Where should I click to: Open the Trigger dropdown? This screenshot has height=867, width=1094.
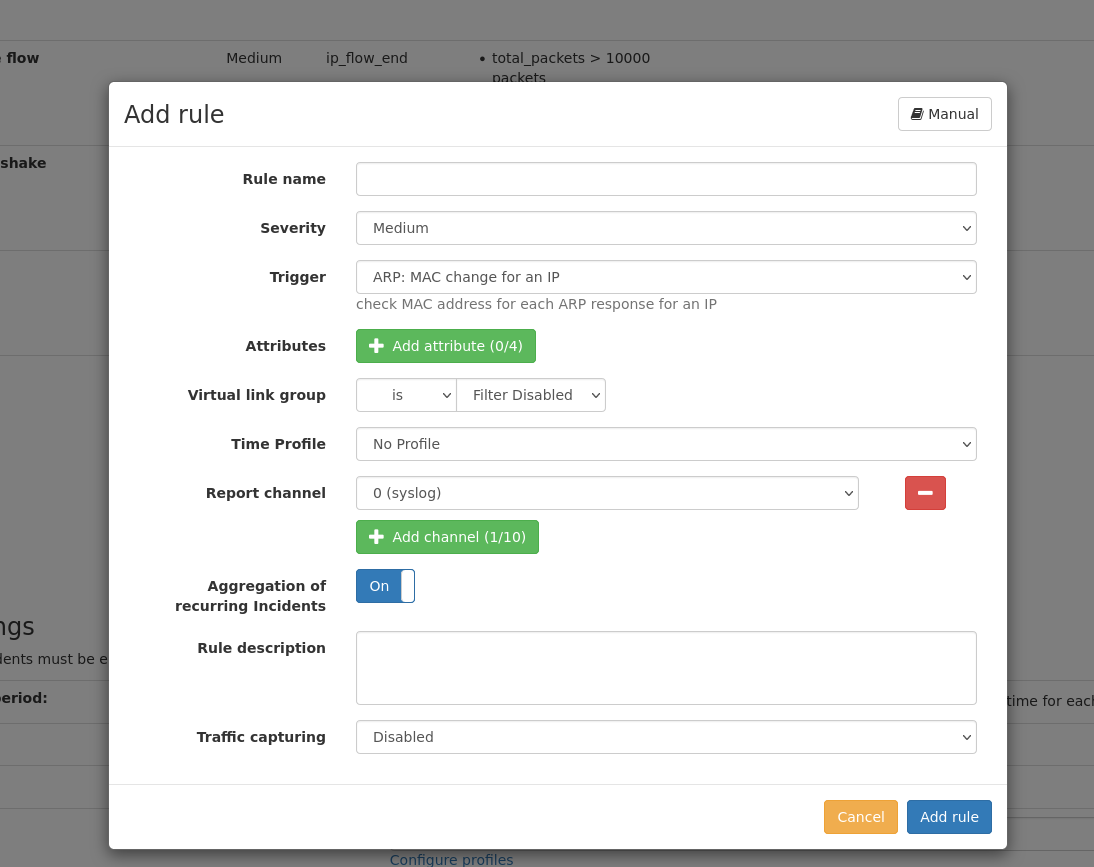(x=666, y=277)
